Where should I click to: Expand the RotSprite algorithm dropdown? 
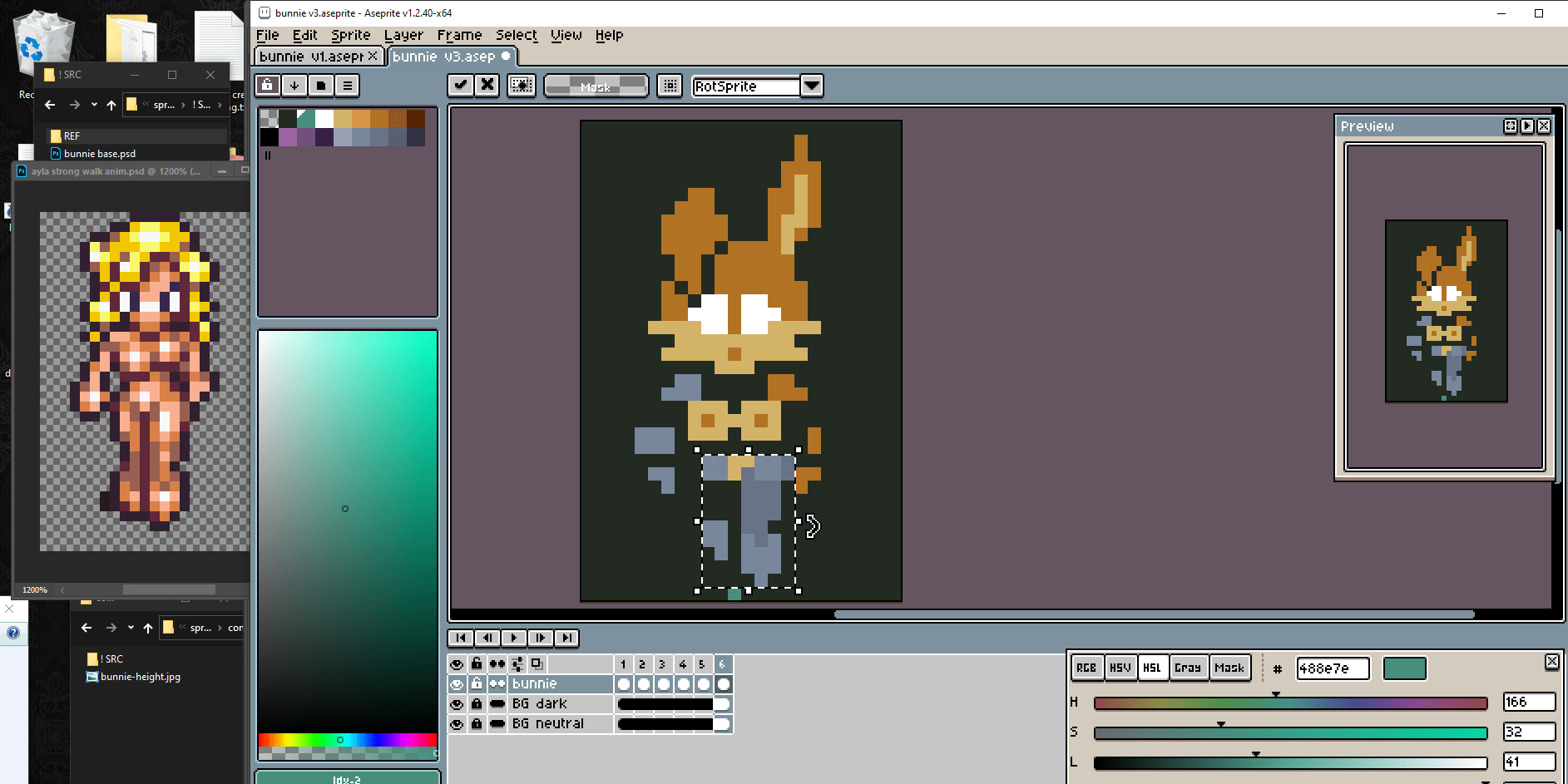pos(812,86)
